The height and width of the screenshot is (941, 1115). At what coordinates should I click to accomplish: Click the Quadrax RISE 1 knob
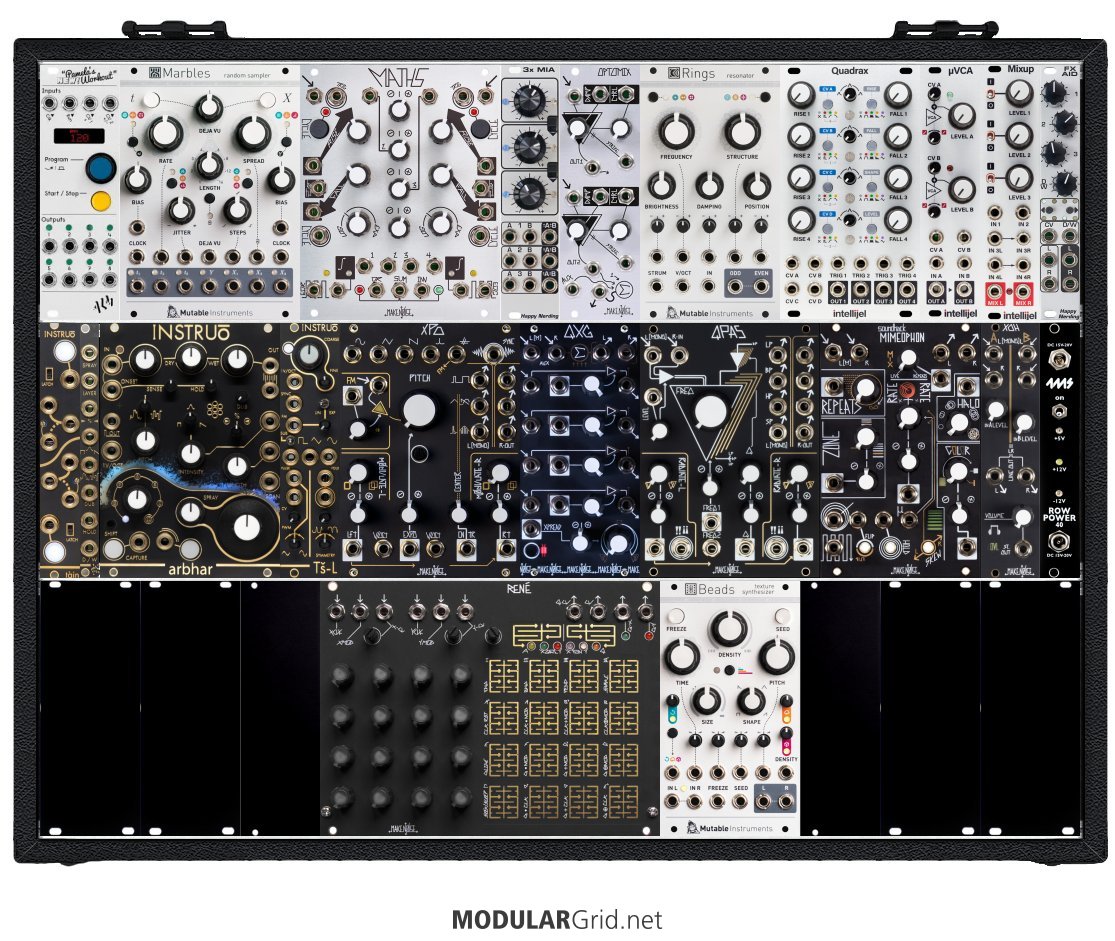[x=801, y=95]
